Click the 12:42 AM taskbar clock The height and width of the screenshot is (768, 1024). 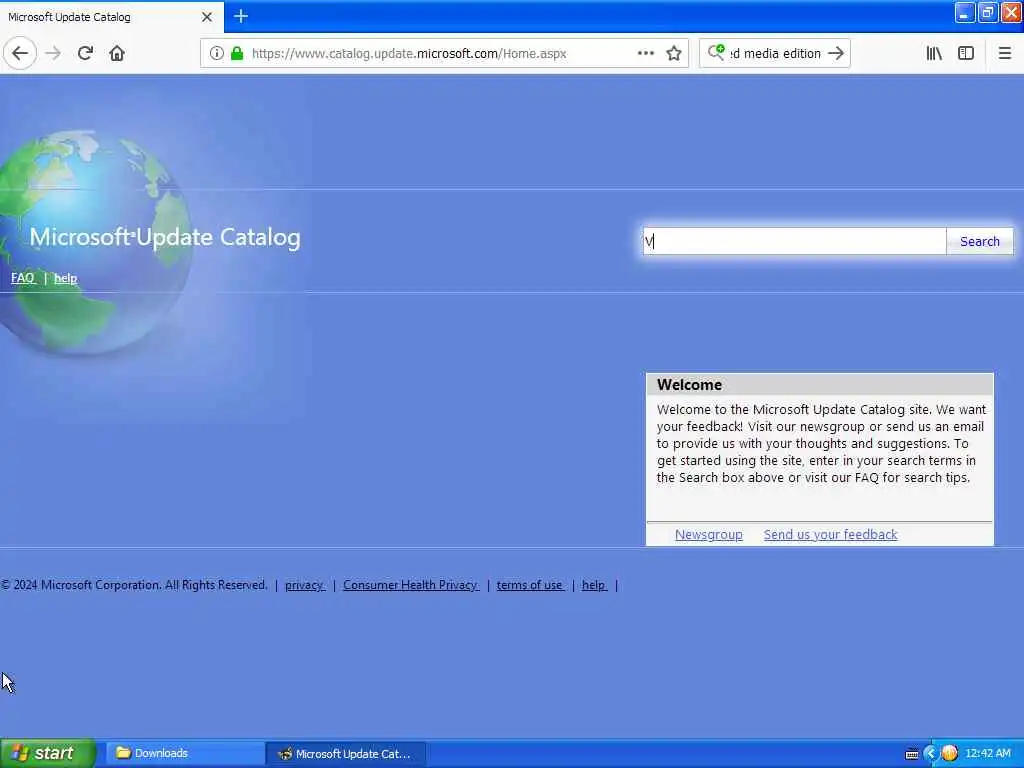click(x=988, y=754)
